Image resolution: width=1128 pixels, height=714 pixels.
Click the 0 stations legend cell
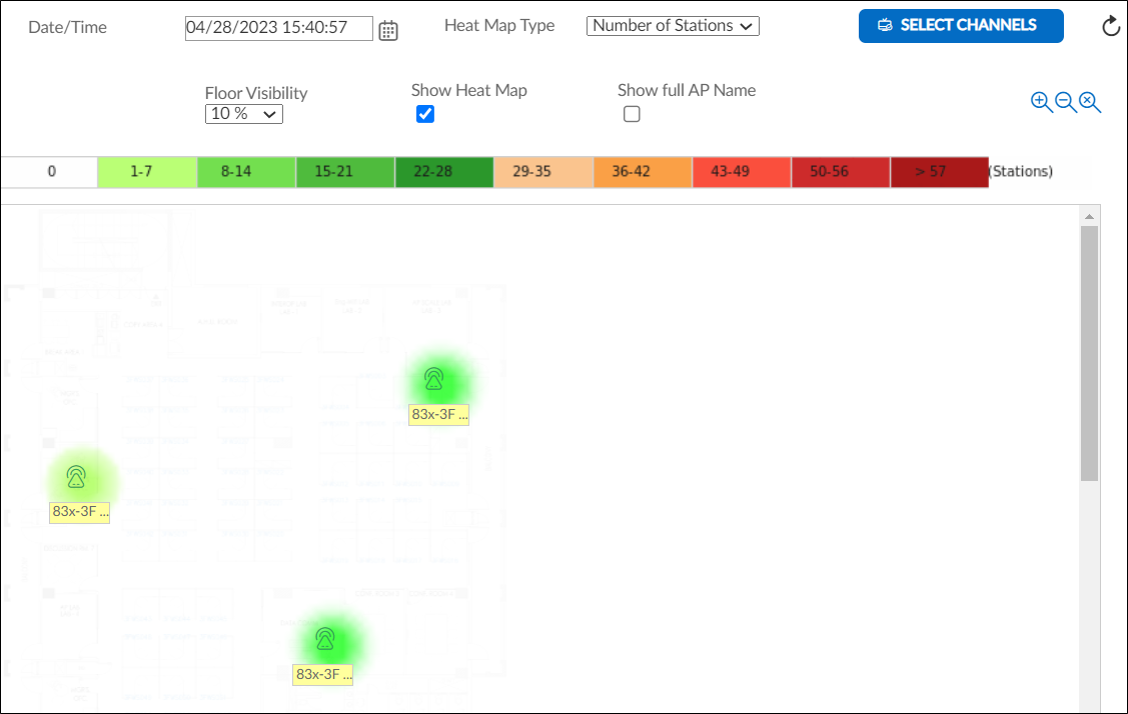(x=48, y=171)
